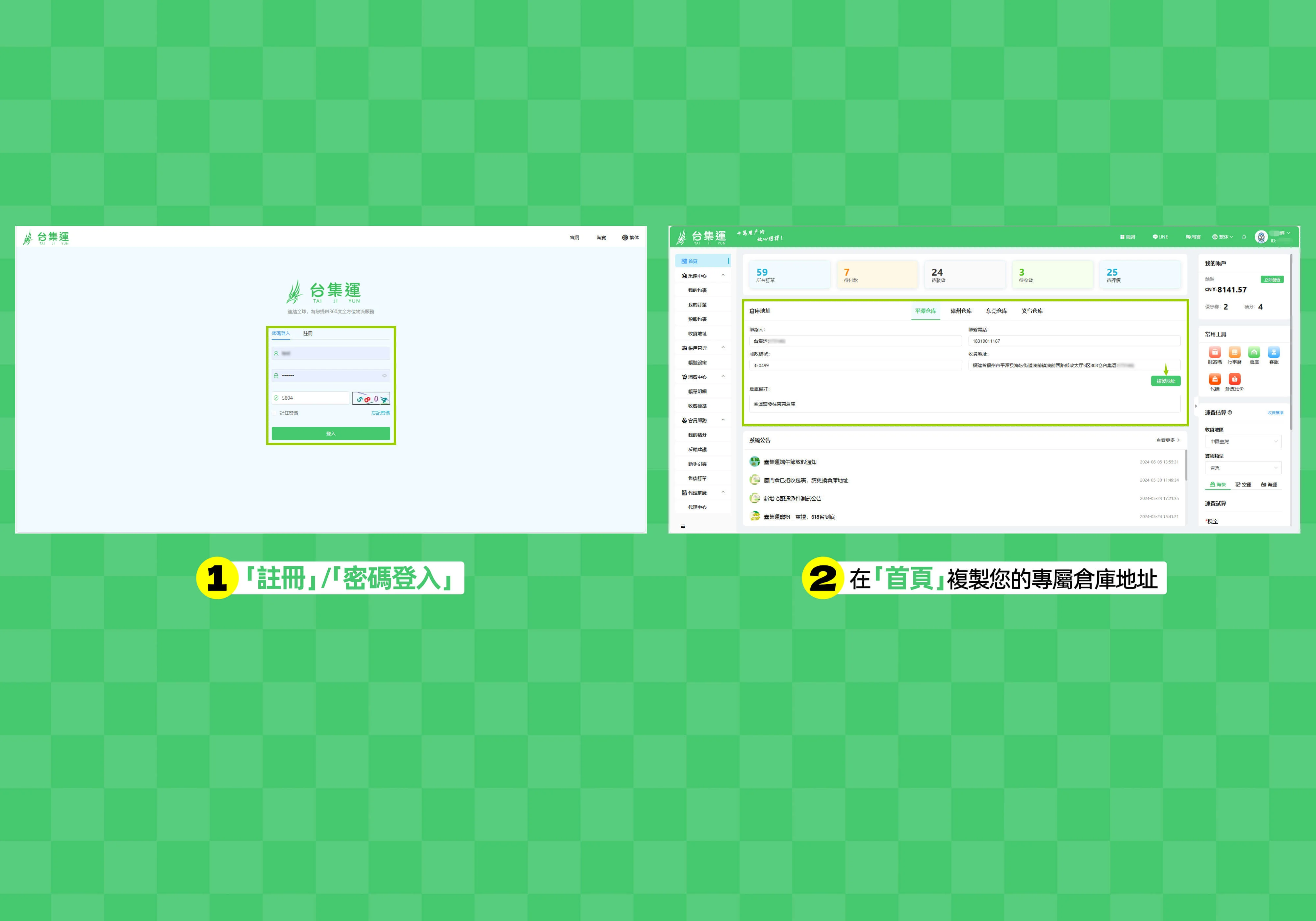The height and width of the screenshot is (921, 1316).
Task: Click the 忘記密碼 forgot password link
Action: pyautogui.click(x=381, y=413)
